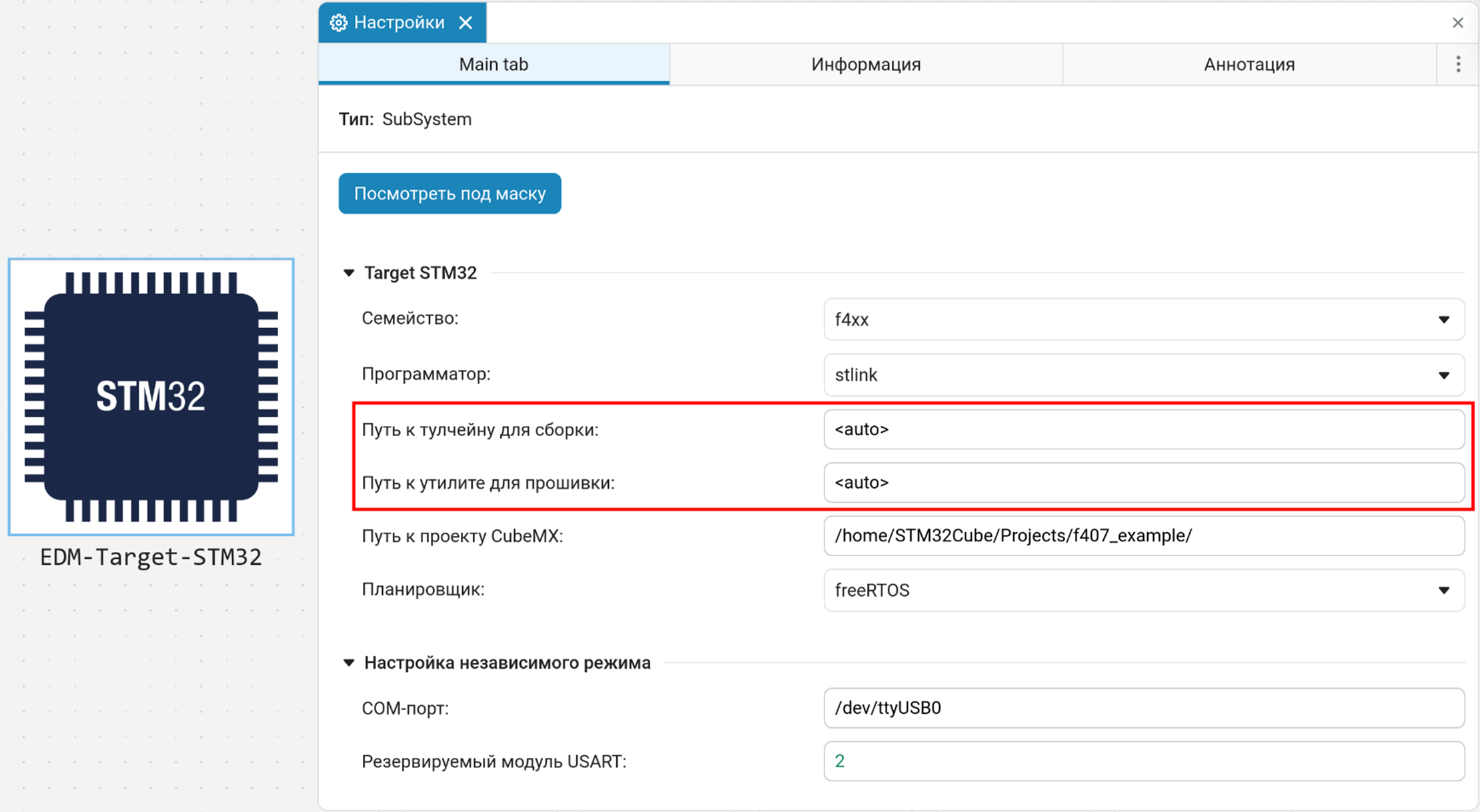
Task: Open the Программатор dropdown arrow
Action: click(x=1445, y=375)
